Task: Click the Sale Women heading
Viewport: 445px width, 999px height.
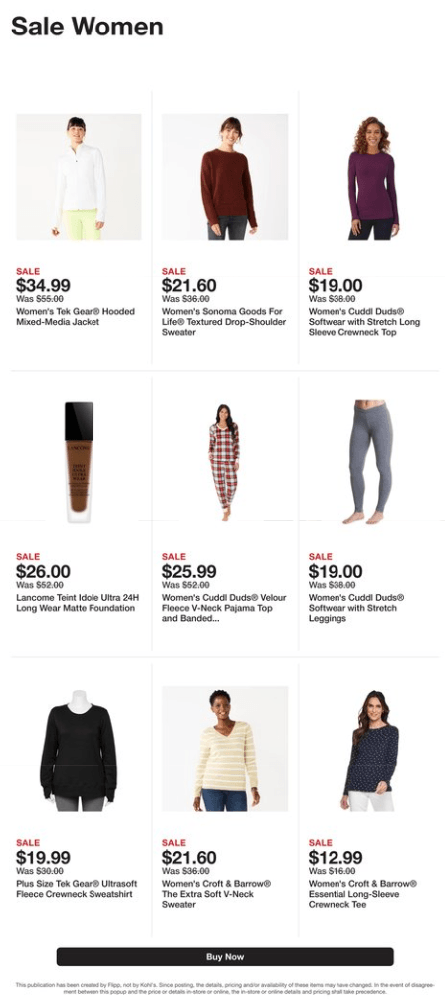Action: [87, 26]
